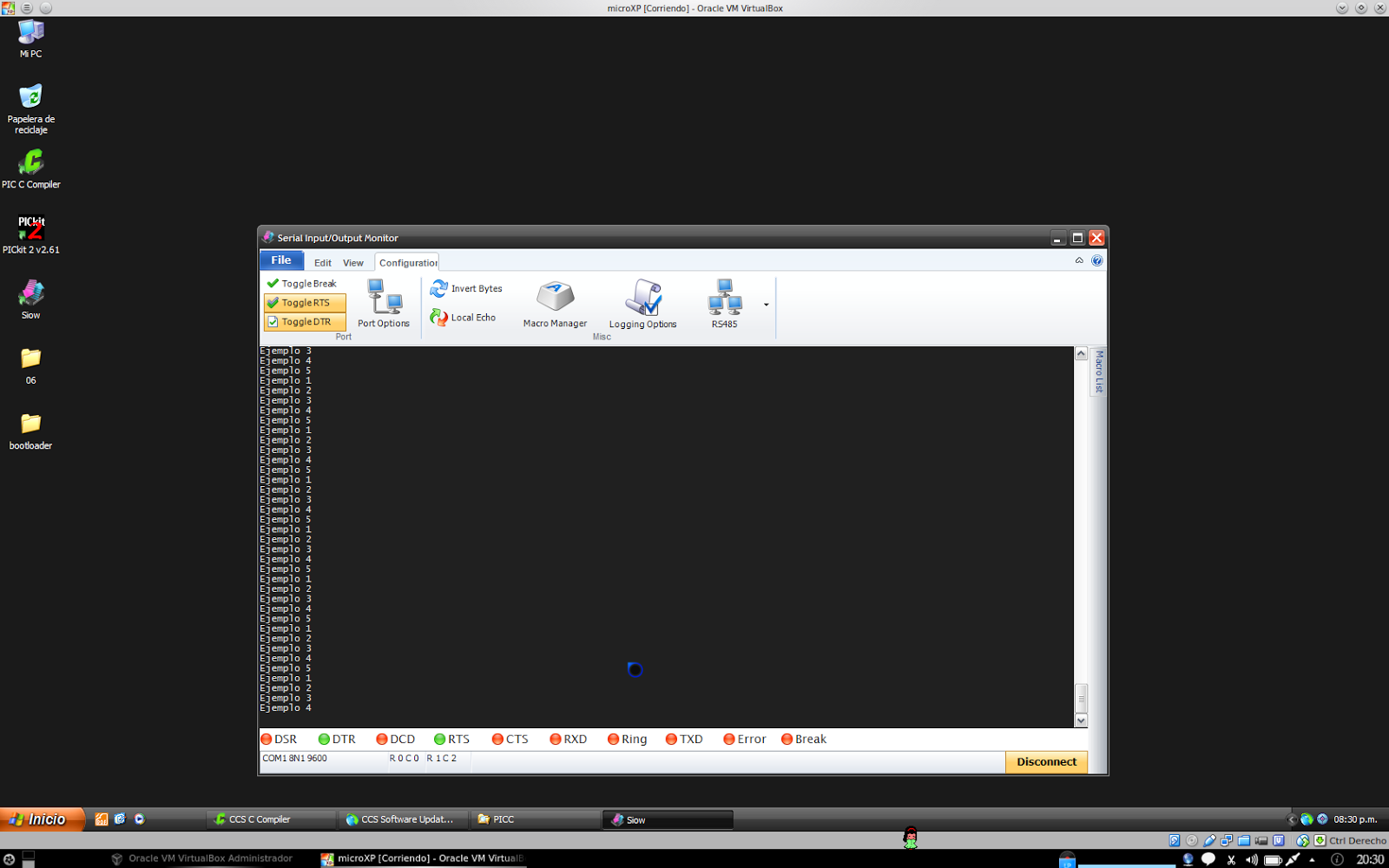Click the RTS status indicator
This screenshot has width=1389, height=868.
click(x=451, y=740)
